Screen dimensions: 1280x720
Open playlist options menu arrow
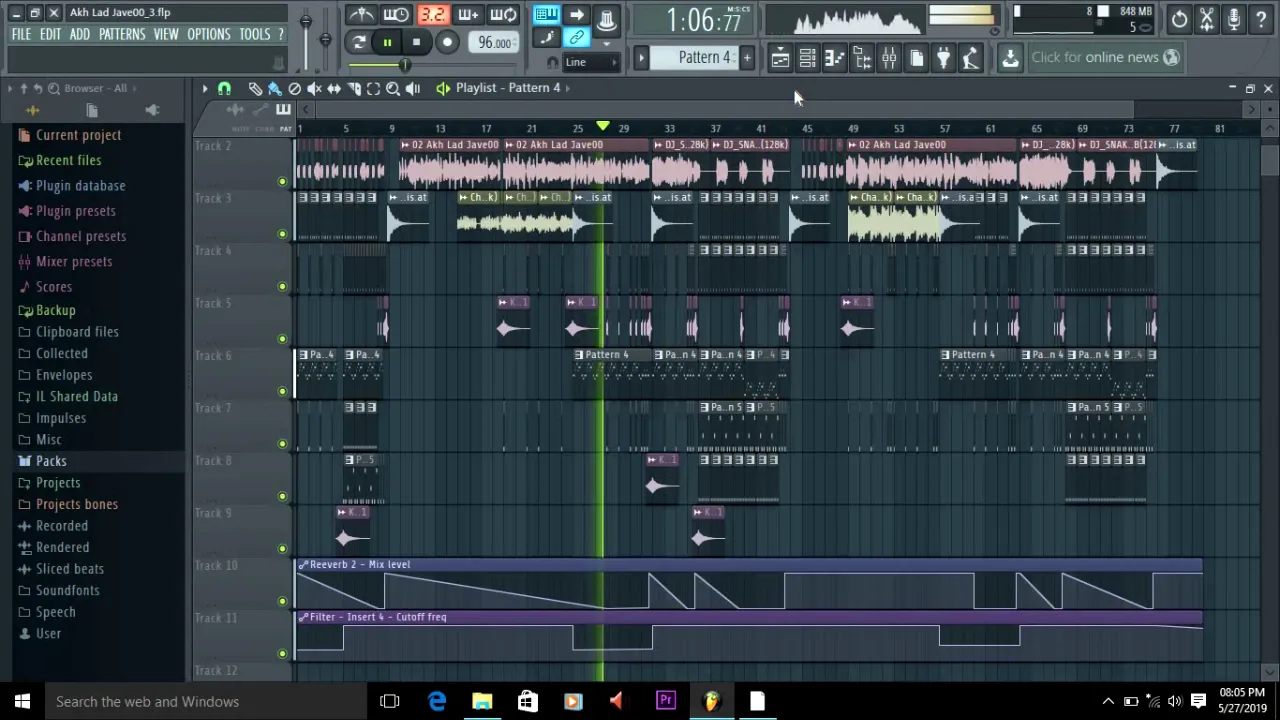205,88
